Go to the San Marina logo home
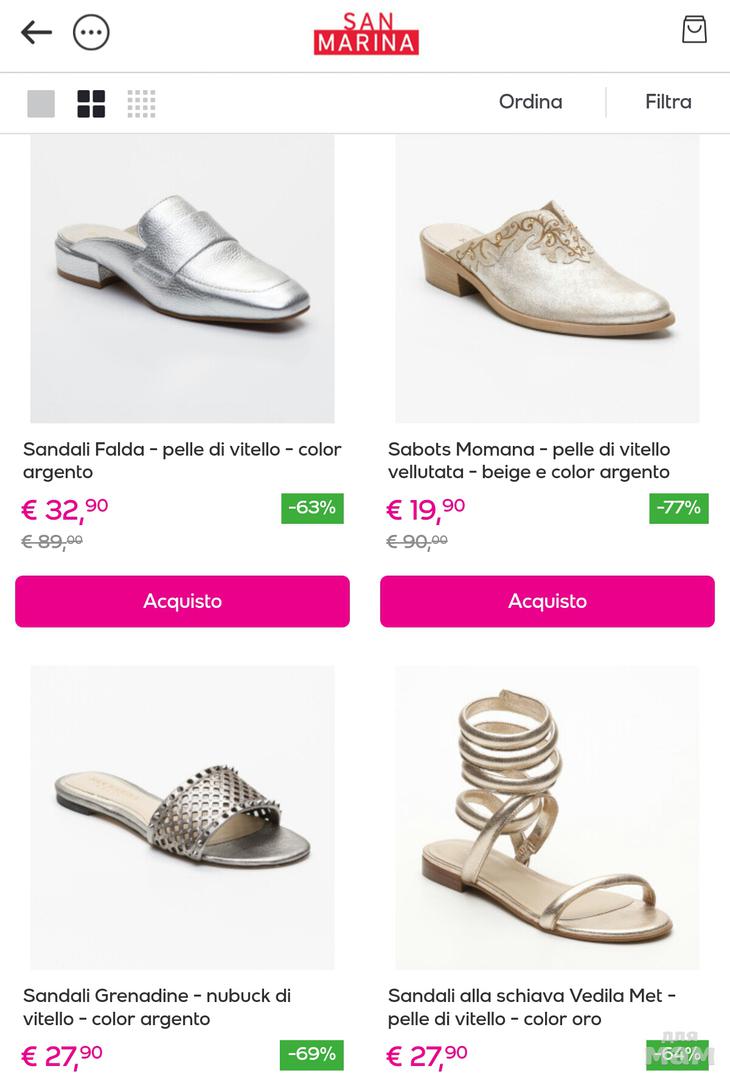730x1080 pixels. [366, 34]
